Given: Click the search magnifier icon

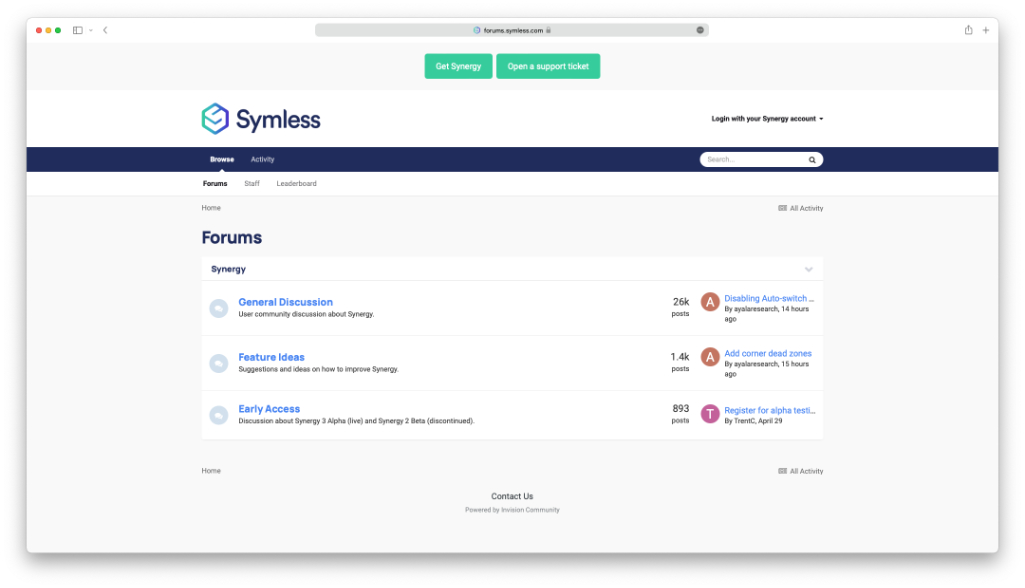Looking at the screenshot, I should pyautogui.click(x=811, y=159).
